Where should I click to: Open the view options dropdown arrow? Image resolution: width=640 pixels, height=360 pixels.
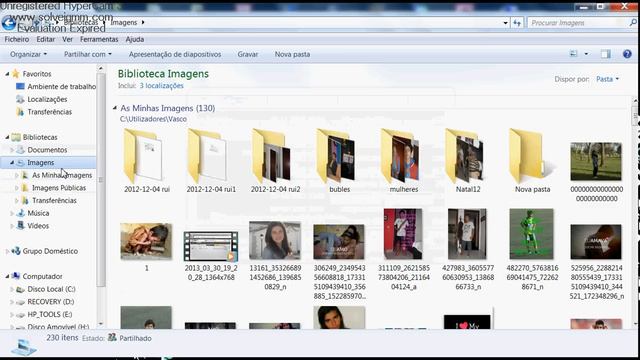coord(587,54)
